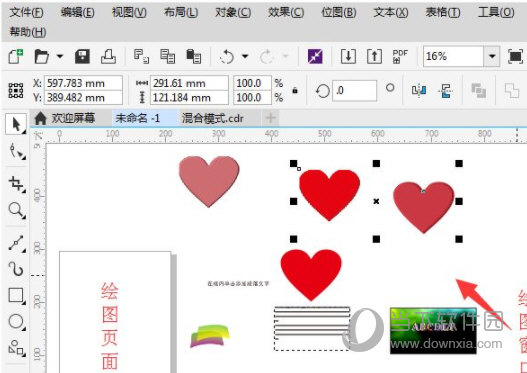Image resolution: width=527 pixels, height=373 pixels.
Task: Toggle the lock ratio padlock
Action: (295, 90)
